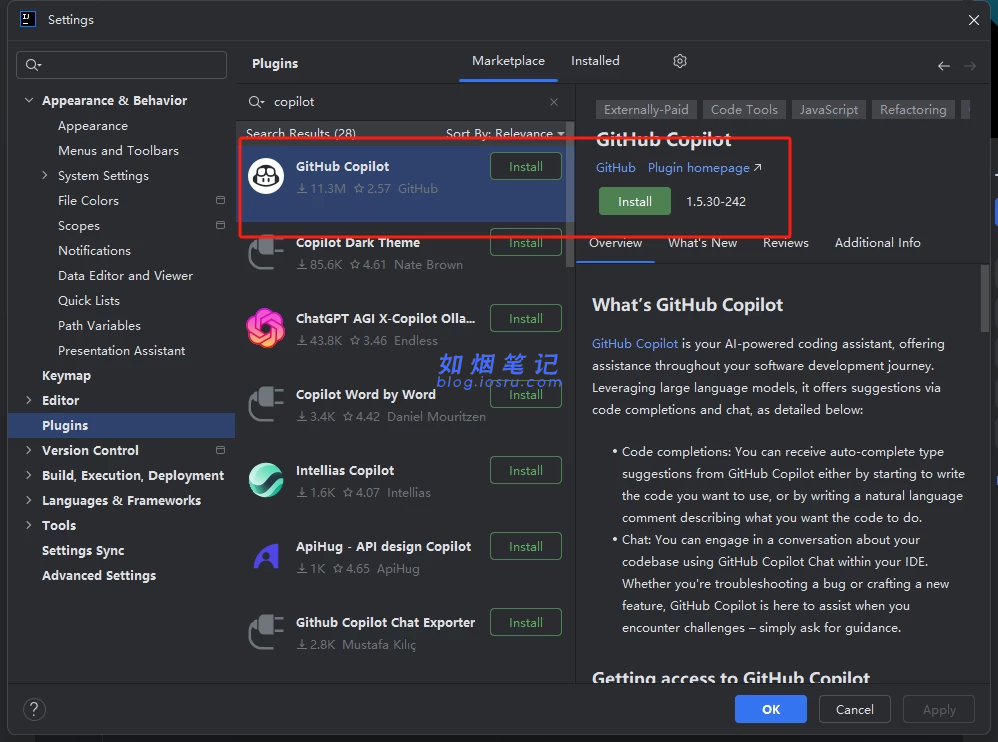This screenshot has height=742, width=998.
Task: Select Path Variables
Action: (x=99, y=325)
